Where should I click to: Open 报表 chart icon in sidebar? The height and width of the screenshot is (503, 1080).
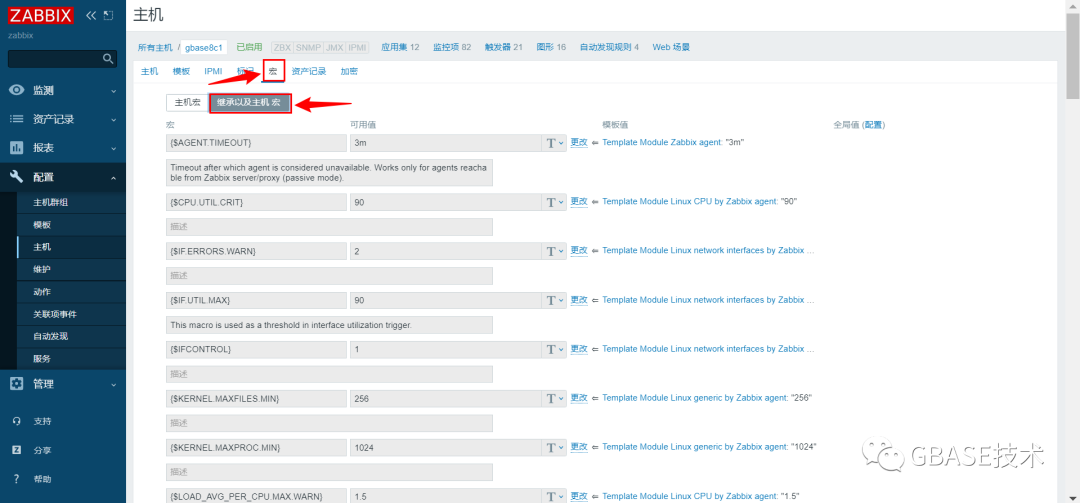pos(17,147)
